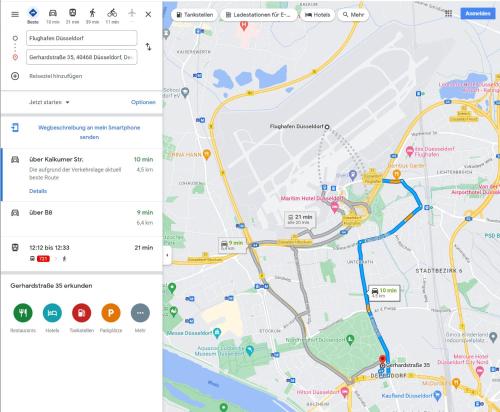Click the Anmelden button

click(x=478, y=14)
